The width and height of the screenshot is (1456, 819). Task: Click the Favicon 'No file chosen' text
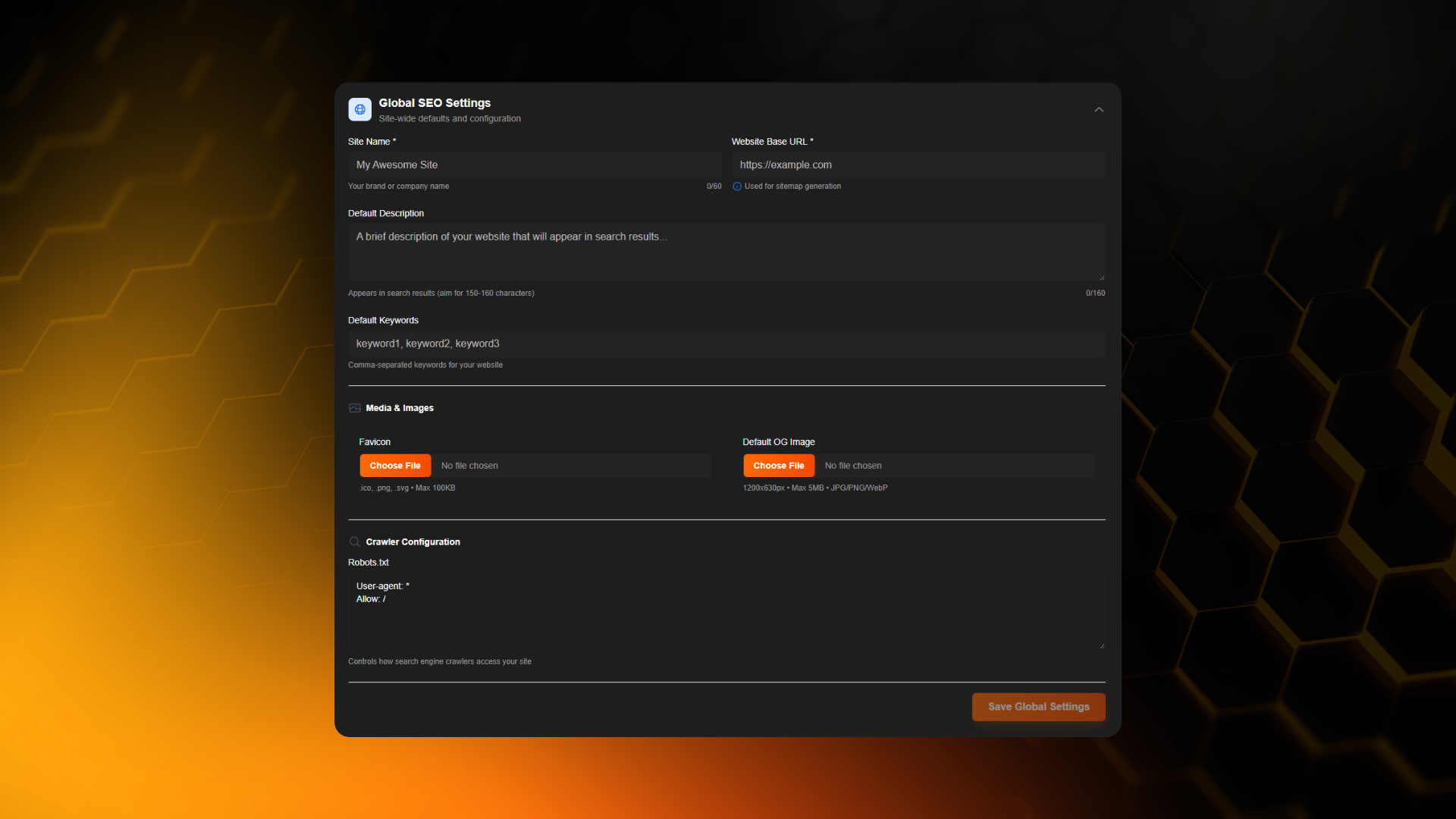tap(469, 466)
